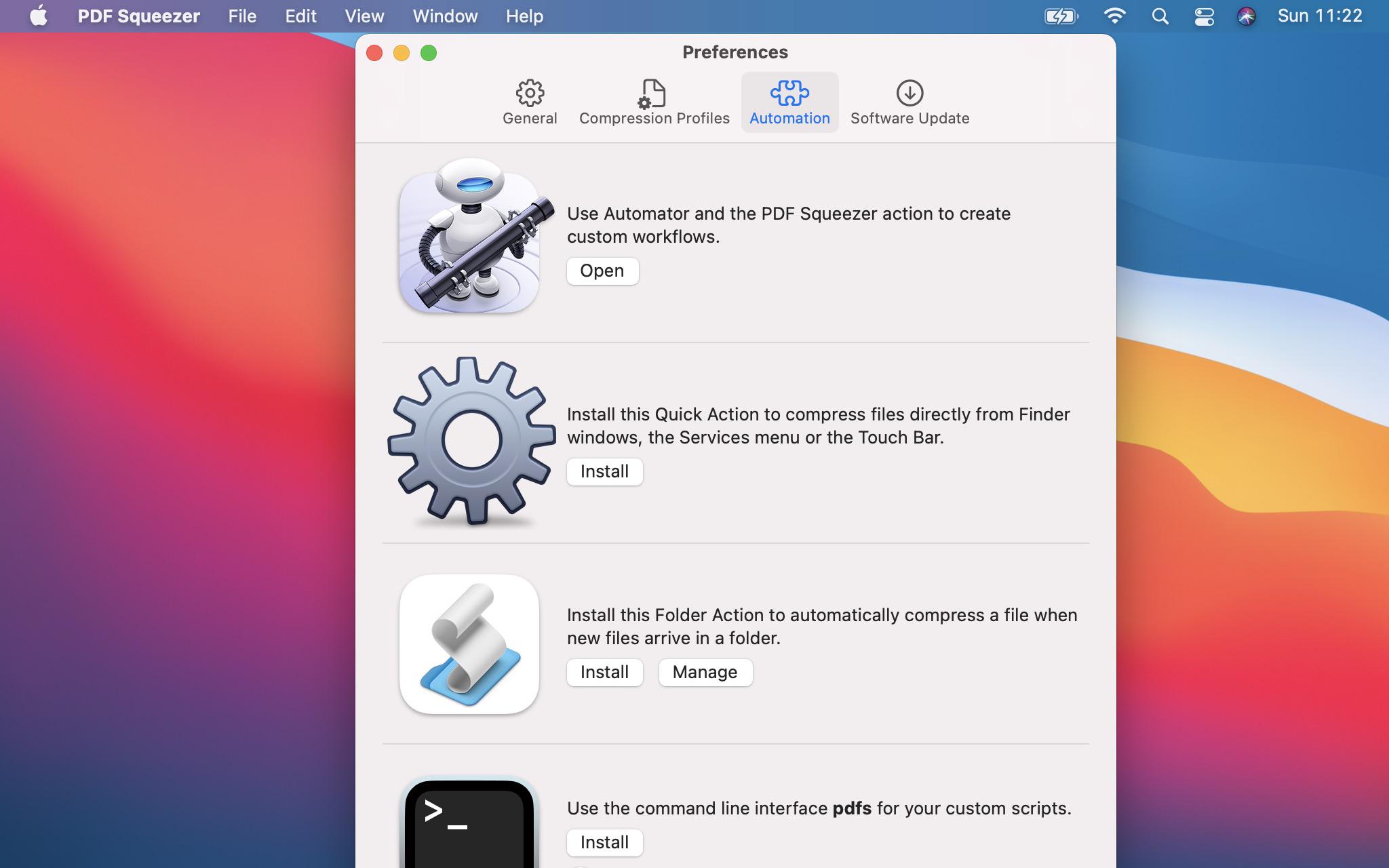Show the clock reading Sun 11:22
This screenshot has height=868, width=1389.
pyautogui.click(x=1320, y=16)
